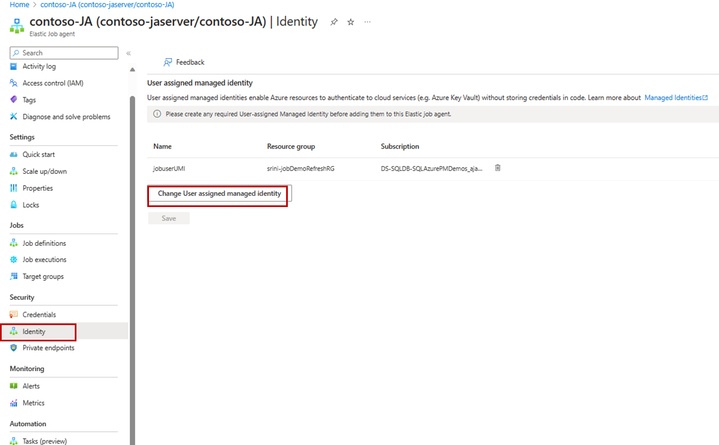Viewport: 719px width, 445px height.
Task: Open the Quick start menu item
Action: point(39,155)
